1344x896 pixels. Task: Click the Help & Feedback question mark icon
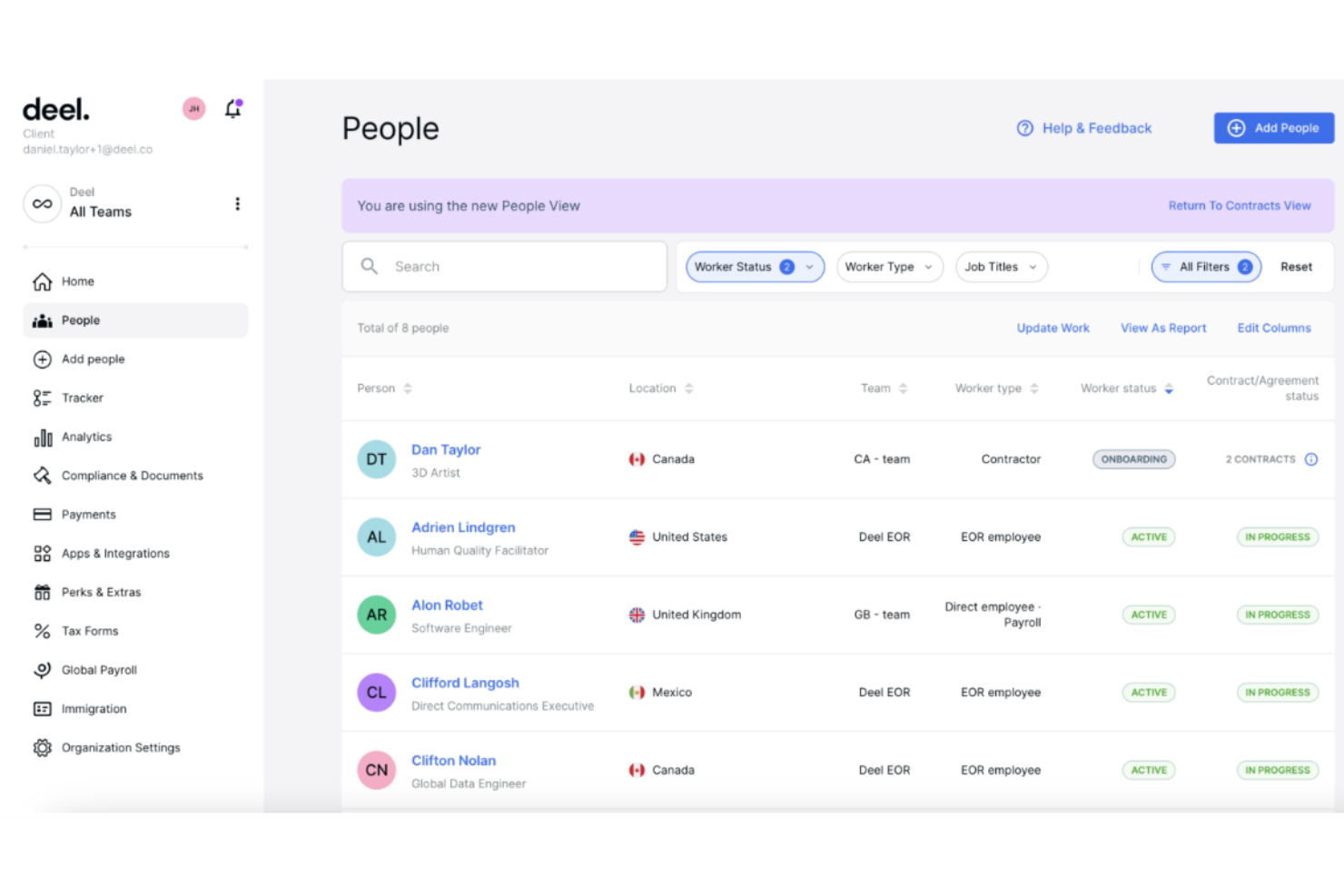(1024, 128)
